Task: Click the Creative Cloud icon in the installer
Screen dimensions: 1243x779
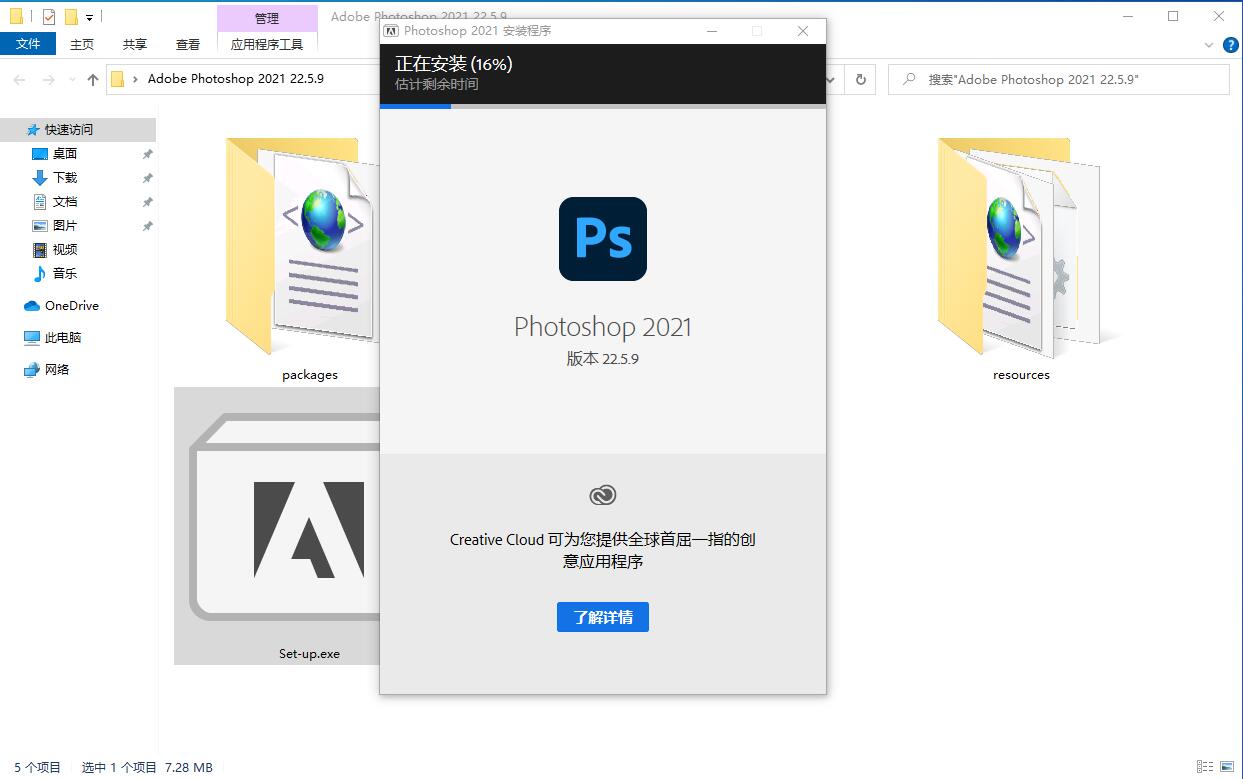Action: 602,494
